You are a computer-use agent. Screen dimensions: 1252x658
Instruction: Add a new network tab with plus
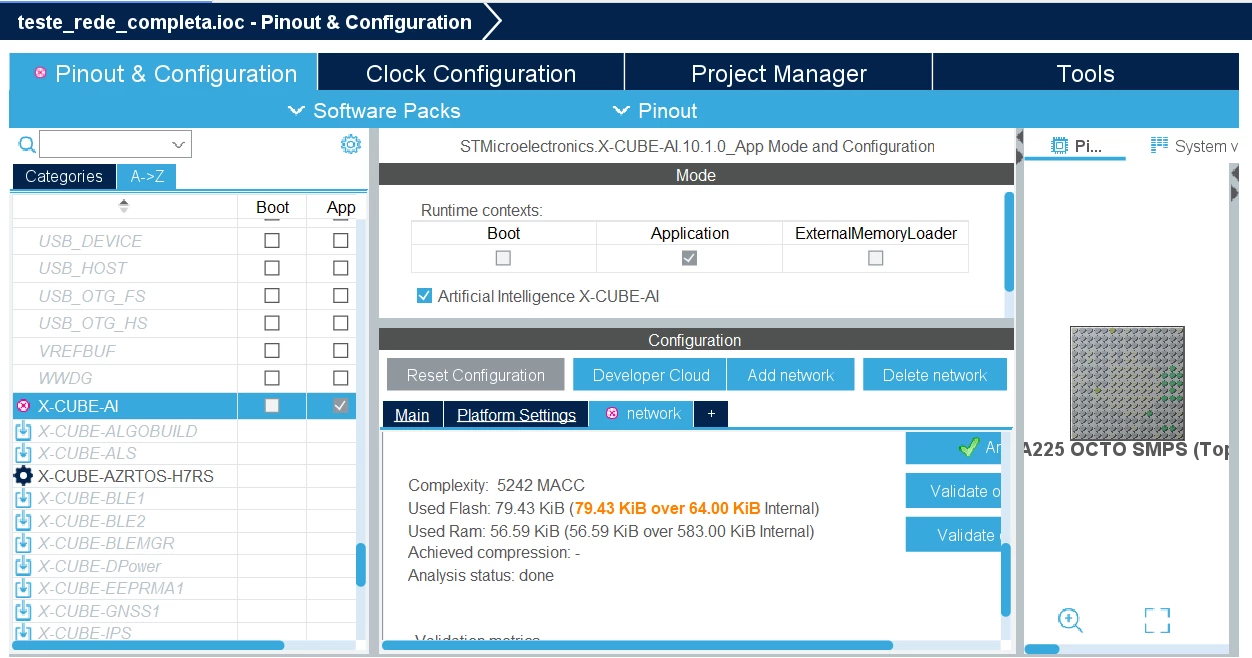[711, 414]
